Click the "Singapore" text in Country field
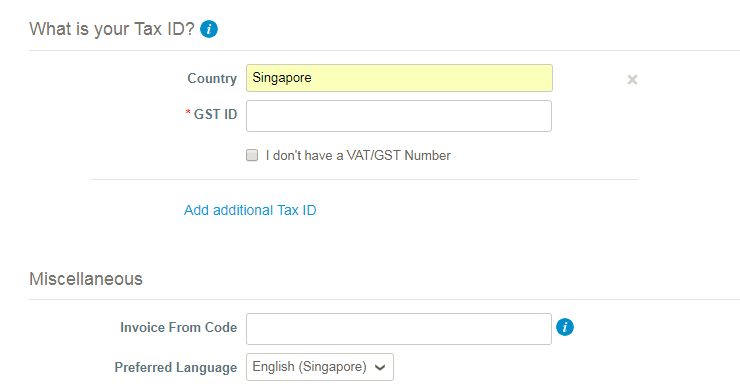The height and width of the screenshot is (392, 740). (x=282, y=77)
